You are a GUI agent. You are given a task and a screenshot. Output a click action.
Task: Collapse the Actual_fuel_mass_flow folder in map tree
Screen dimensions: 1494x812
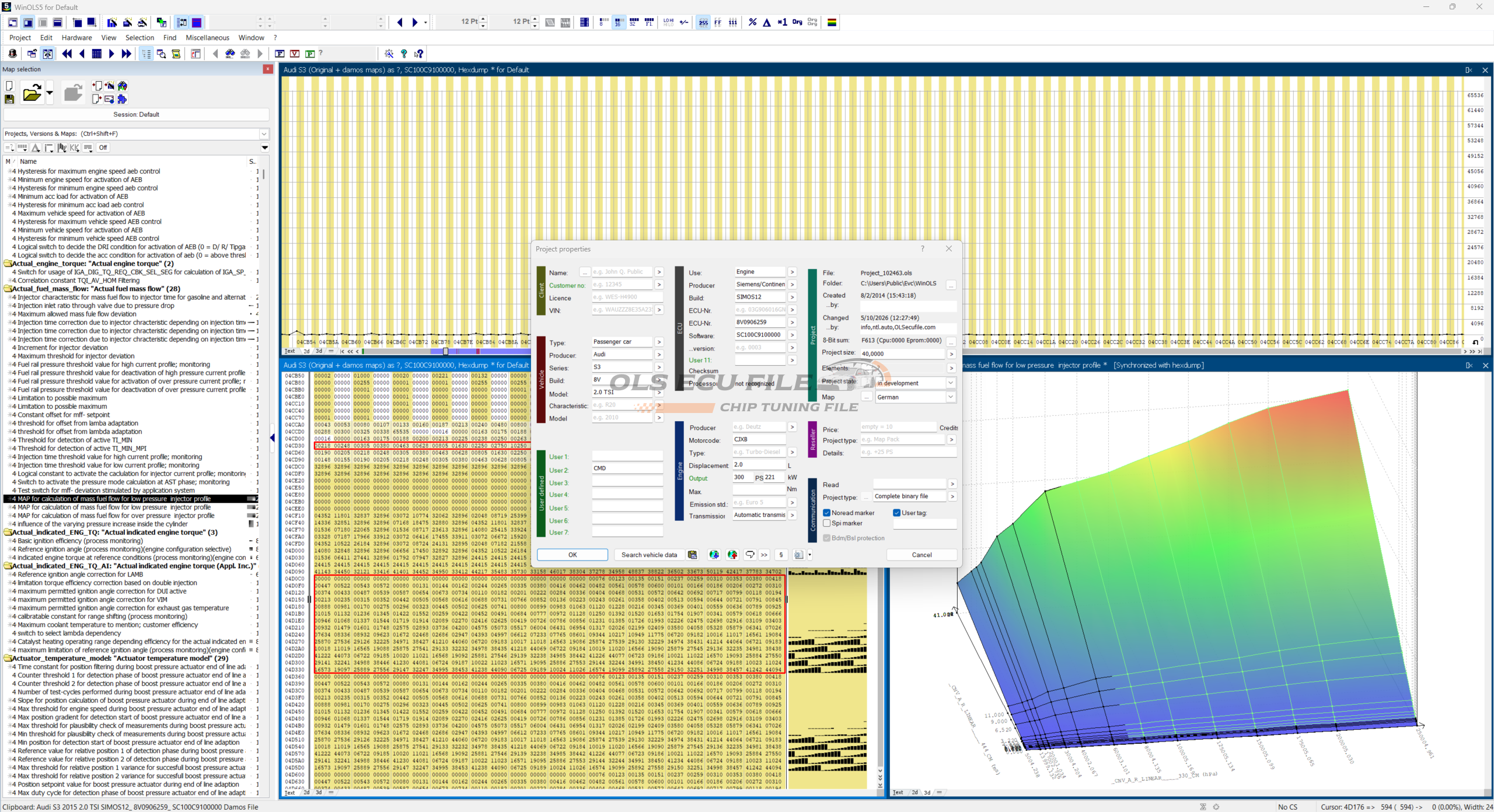(8, 289)
